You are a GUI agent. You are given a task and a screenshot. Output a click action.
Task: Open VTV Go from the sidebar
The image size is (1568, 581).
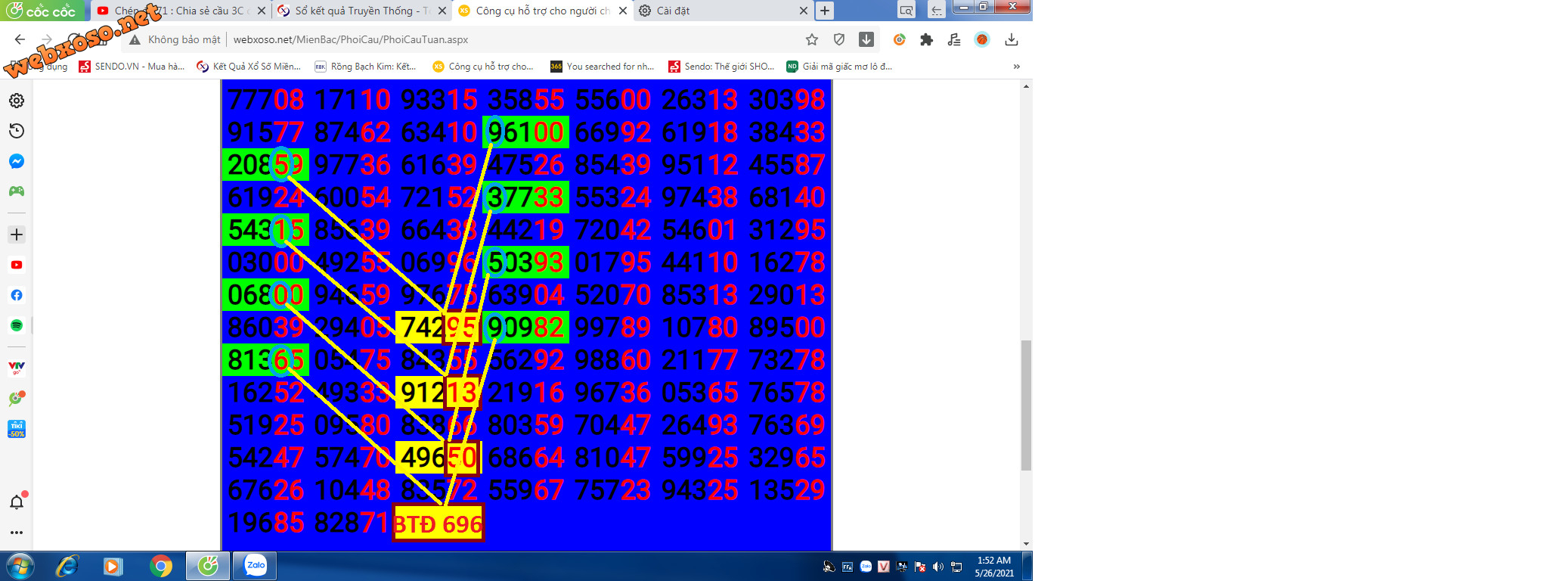click(x=17, y=368)
